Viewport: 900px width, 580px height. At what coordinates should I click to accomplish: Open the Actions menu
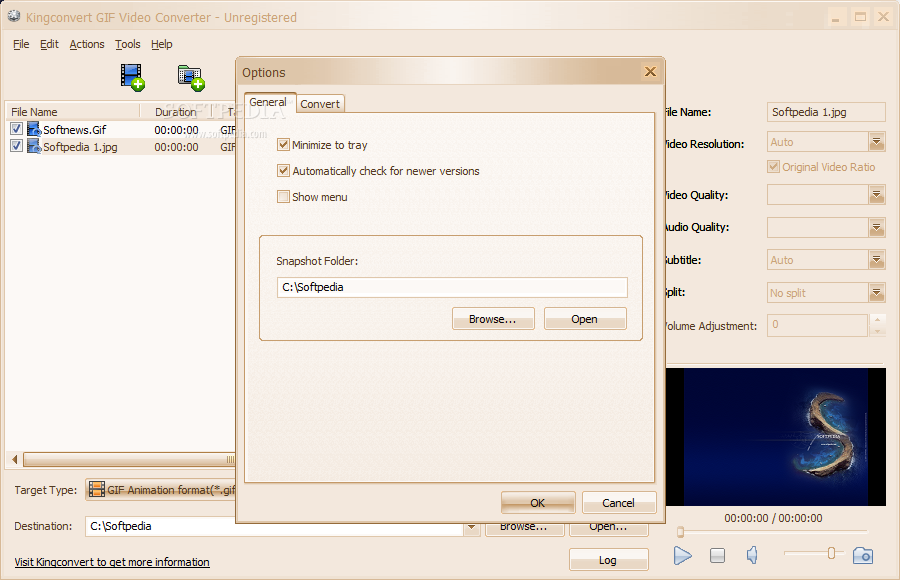coord(87,44)
